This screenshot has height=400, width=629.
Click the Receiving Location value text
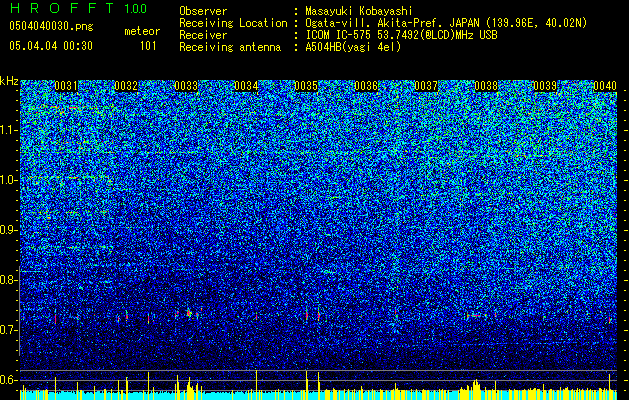click(x=446, y=23)
